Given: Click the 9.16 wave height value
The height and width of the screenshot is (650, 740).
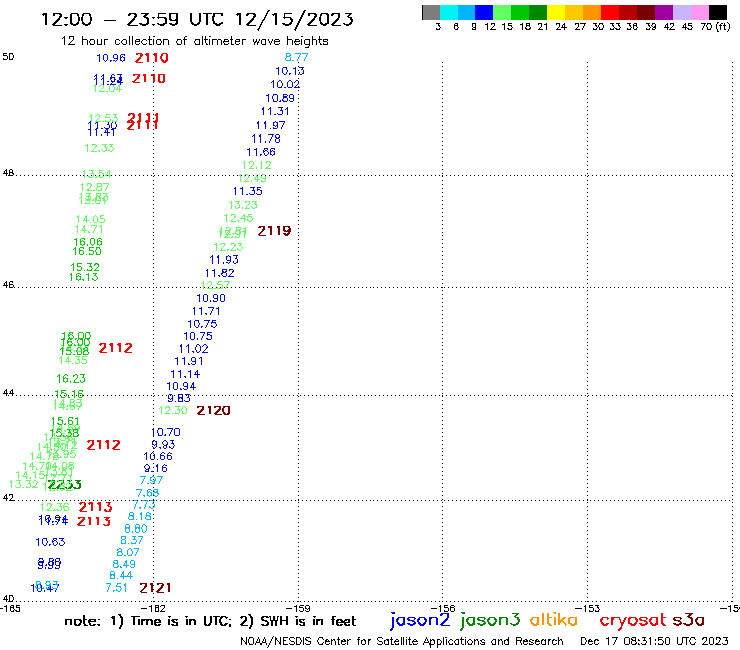Looking at the screenshot, I should [156, 468].
